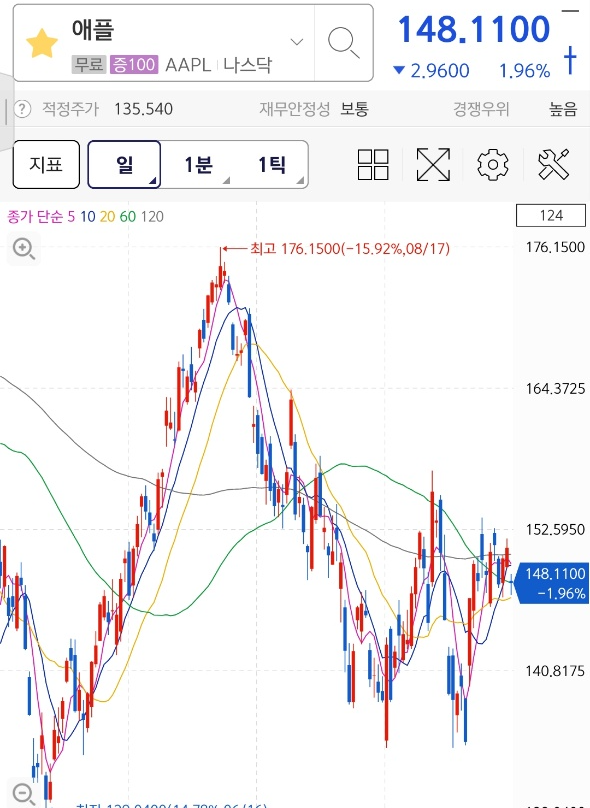
Task: Click the 경쟁우위 높음 indicator
Action: (515, 109)
